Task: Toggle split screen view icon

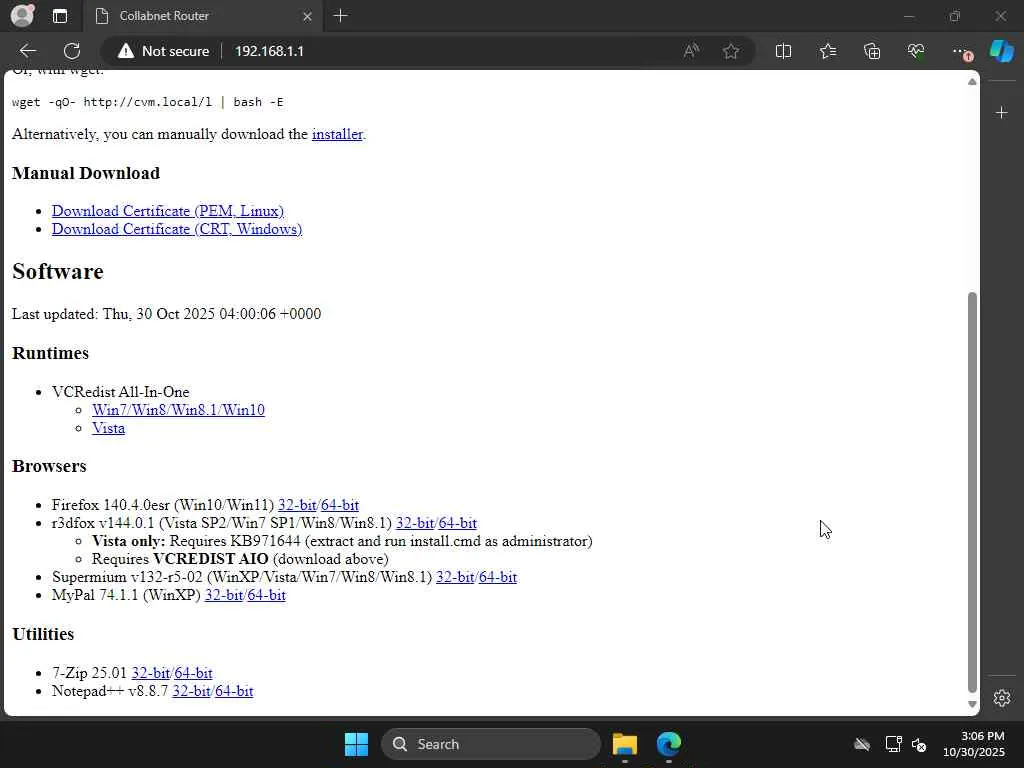Action: click(x=783, y=51)
